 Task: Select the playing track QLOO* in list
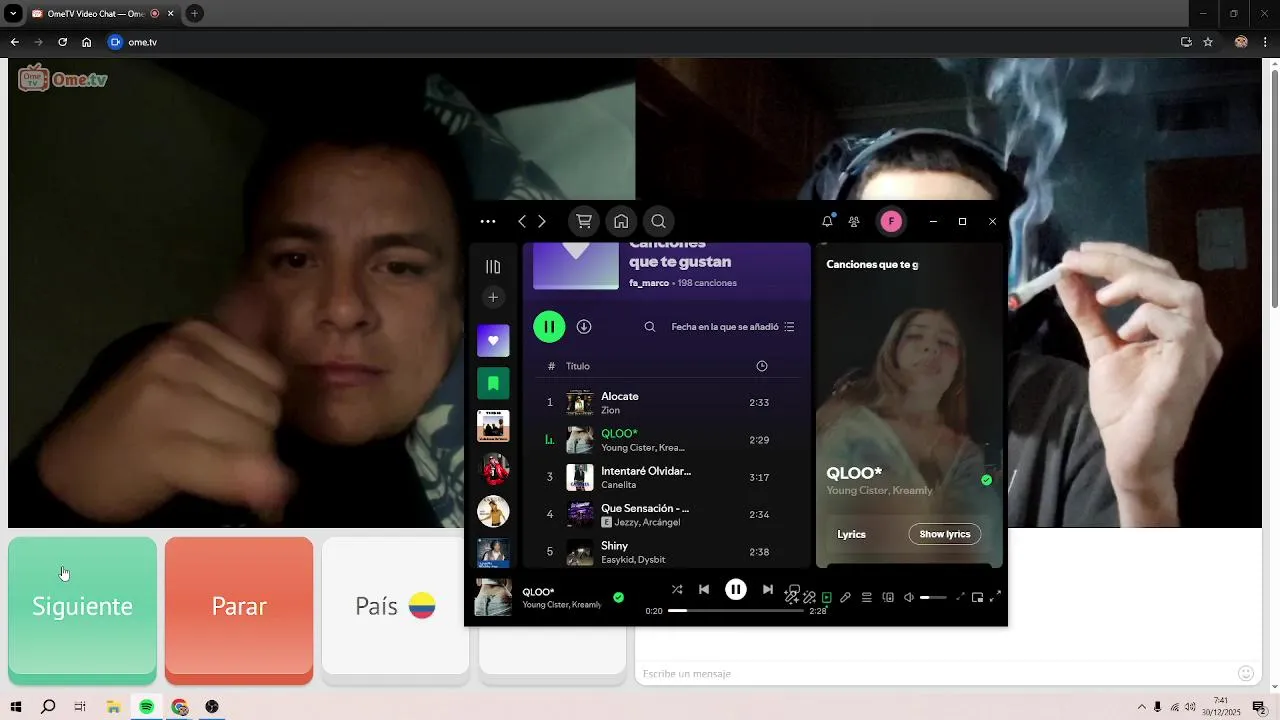[x=667, y=440]
